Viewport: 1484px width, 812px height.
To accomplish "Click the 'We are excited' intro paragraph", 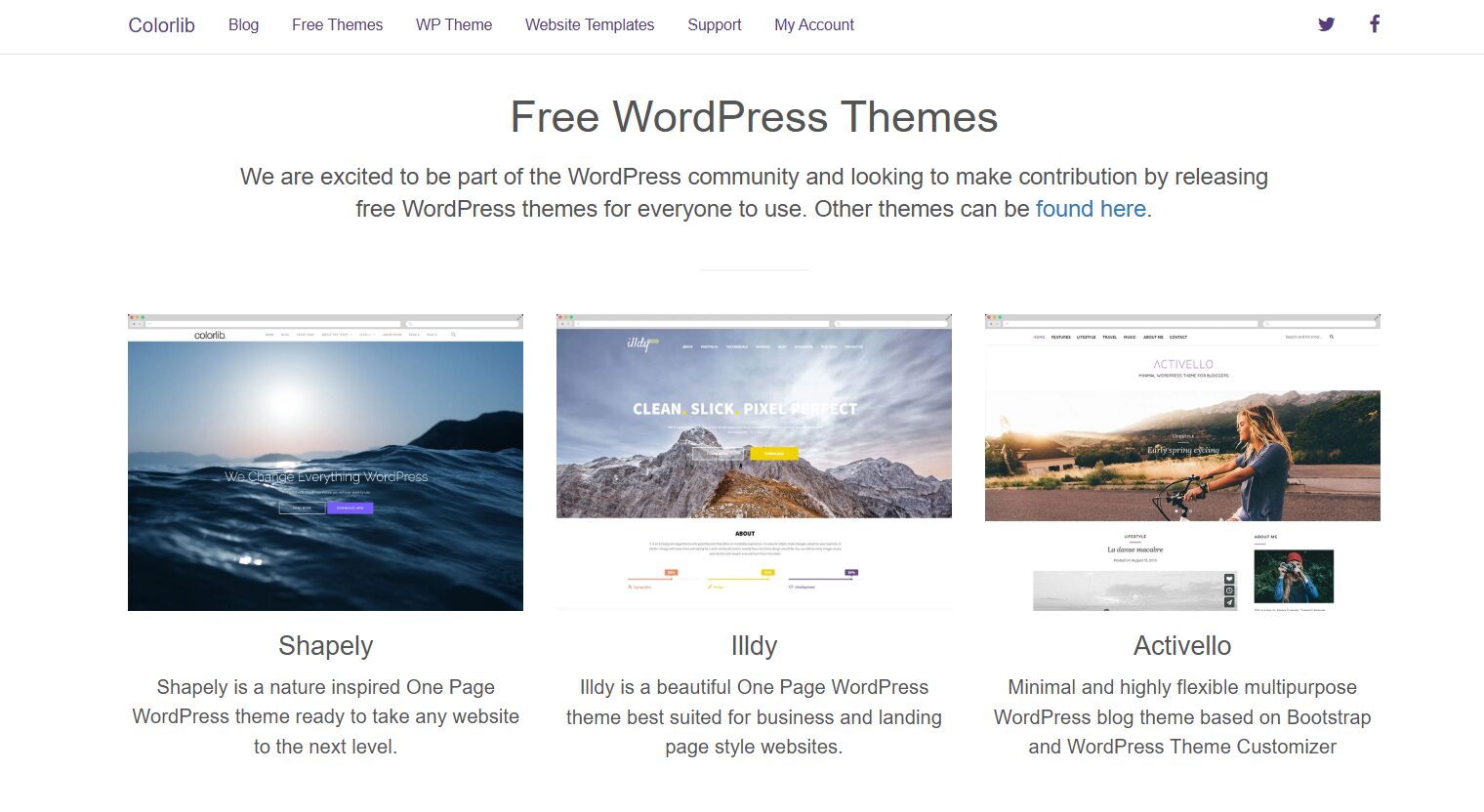I will pos(754,192).
